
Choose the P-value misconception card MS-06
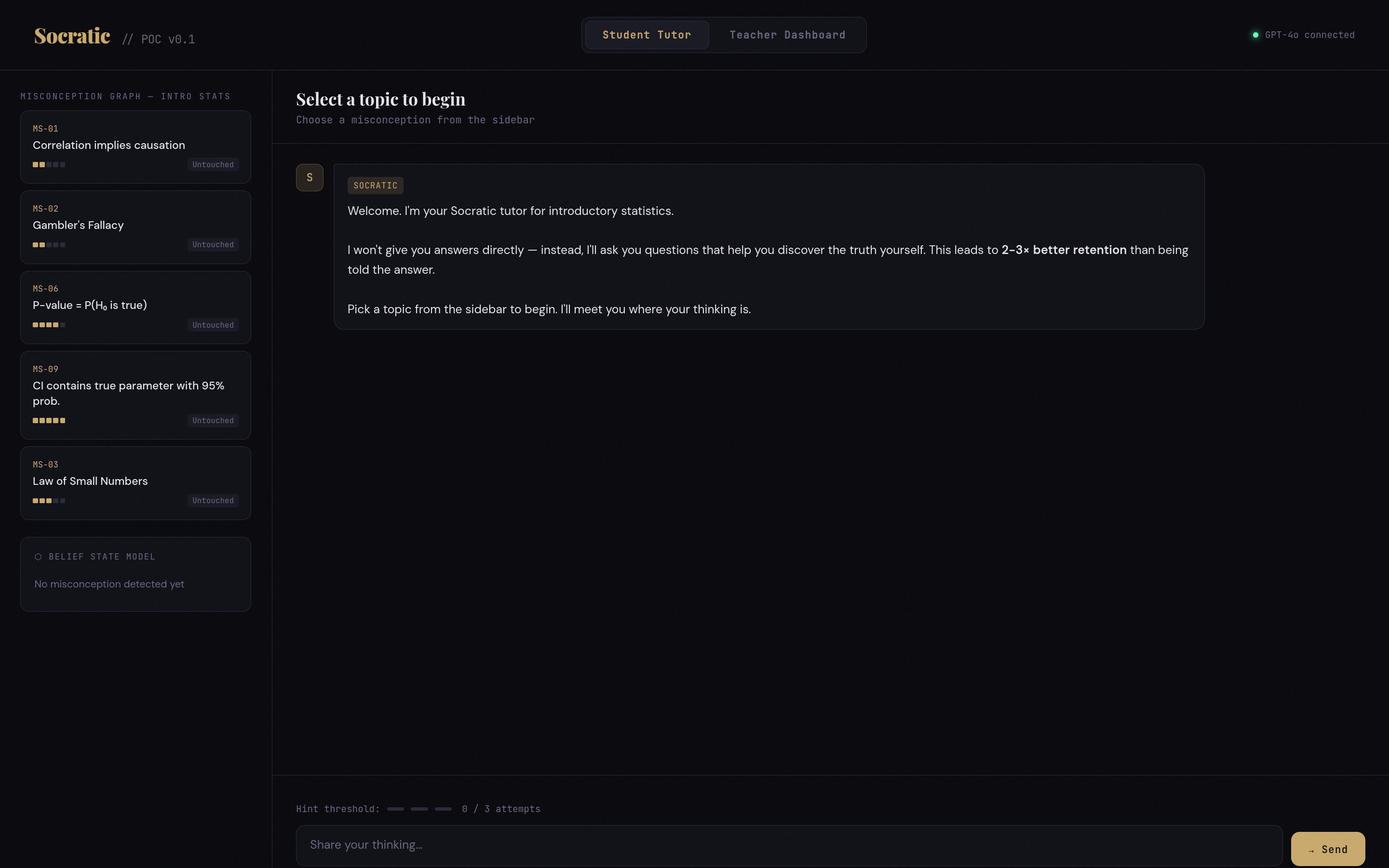[135, 306]
